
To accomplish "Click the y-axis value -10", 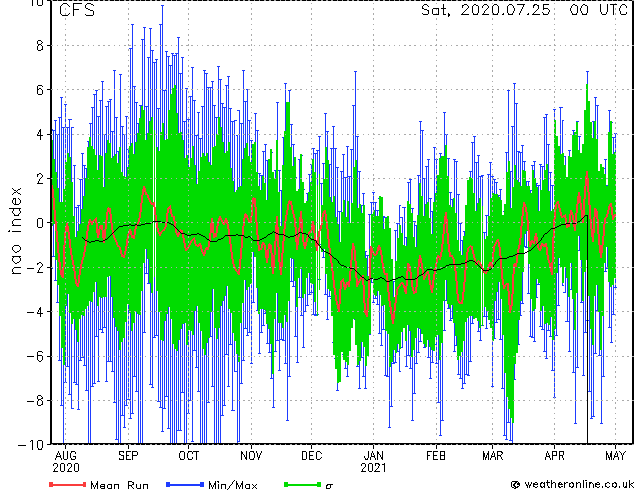I will coord(31,445).
